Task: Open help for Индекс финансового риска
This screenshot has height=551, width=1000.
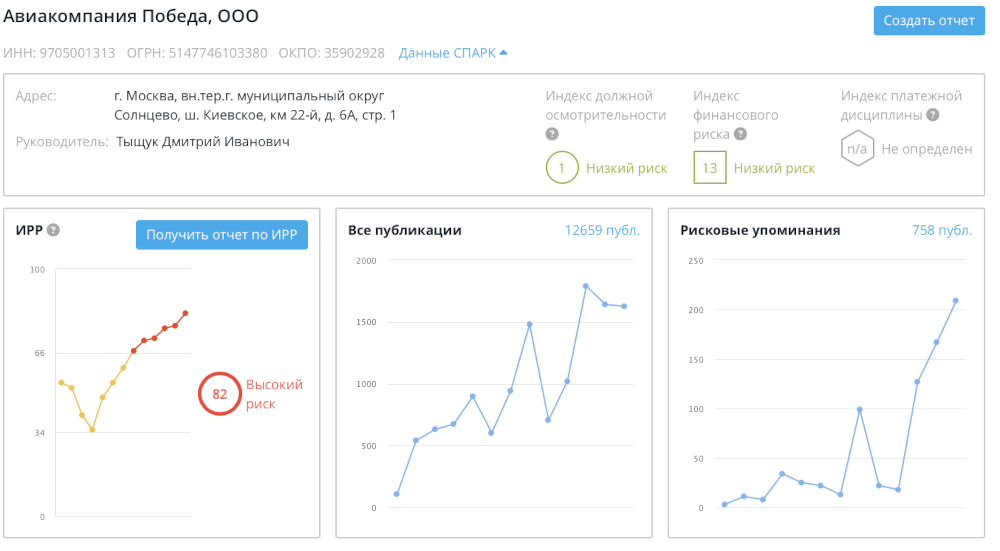Action: click(740, 134)
